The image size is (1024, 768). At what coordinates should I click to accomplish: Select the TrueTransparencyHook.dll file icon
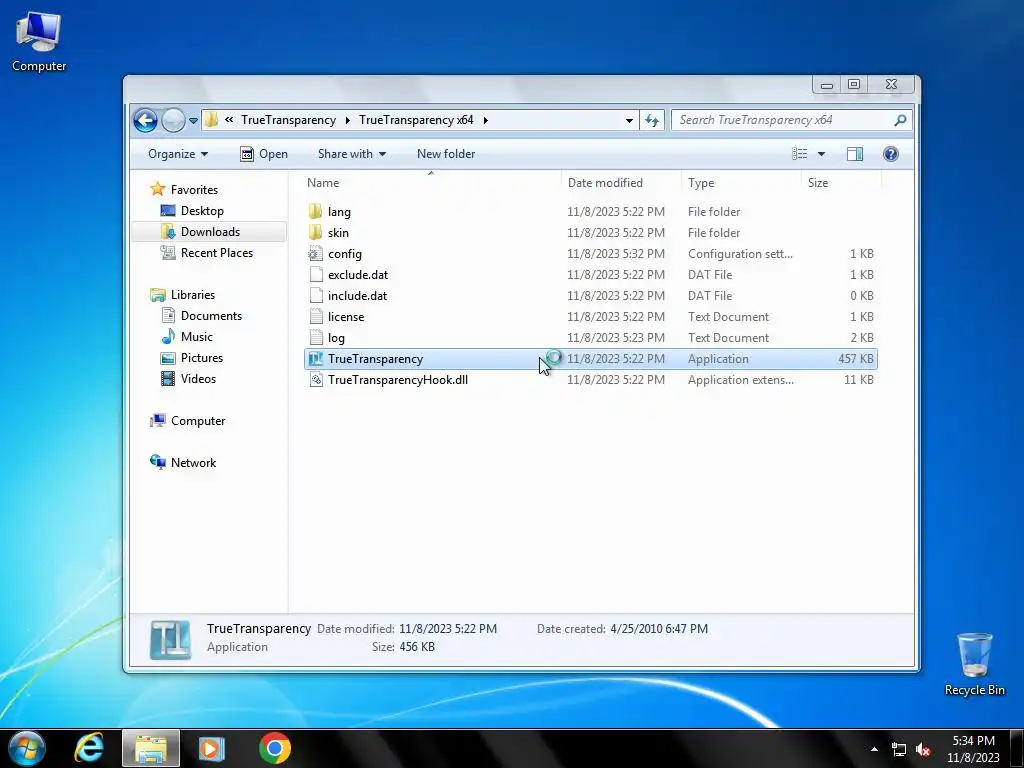tap(315, 379)
